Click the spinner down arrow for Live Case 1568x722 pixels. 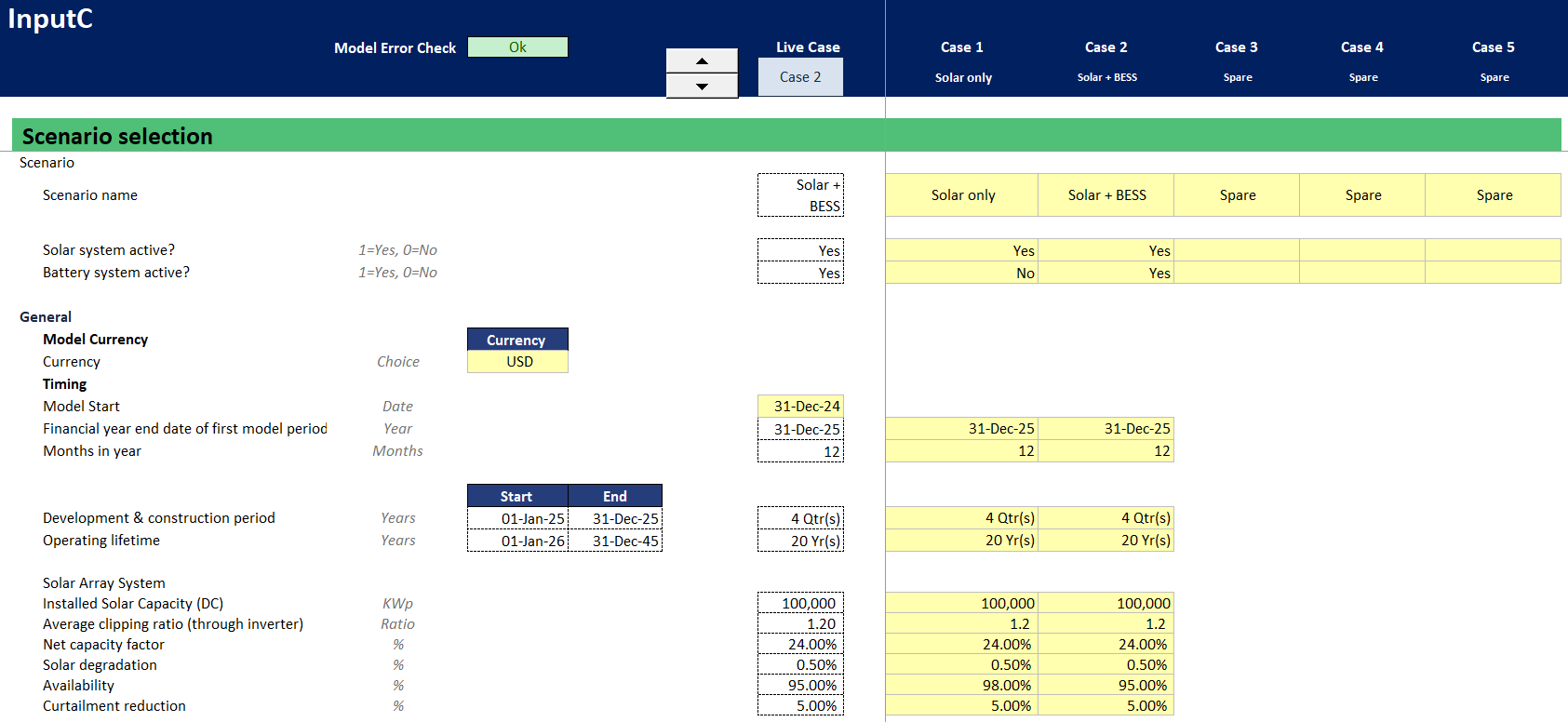(702, 87)
